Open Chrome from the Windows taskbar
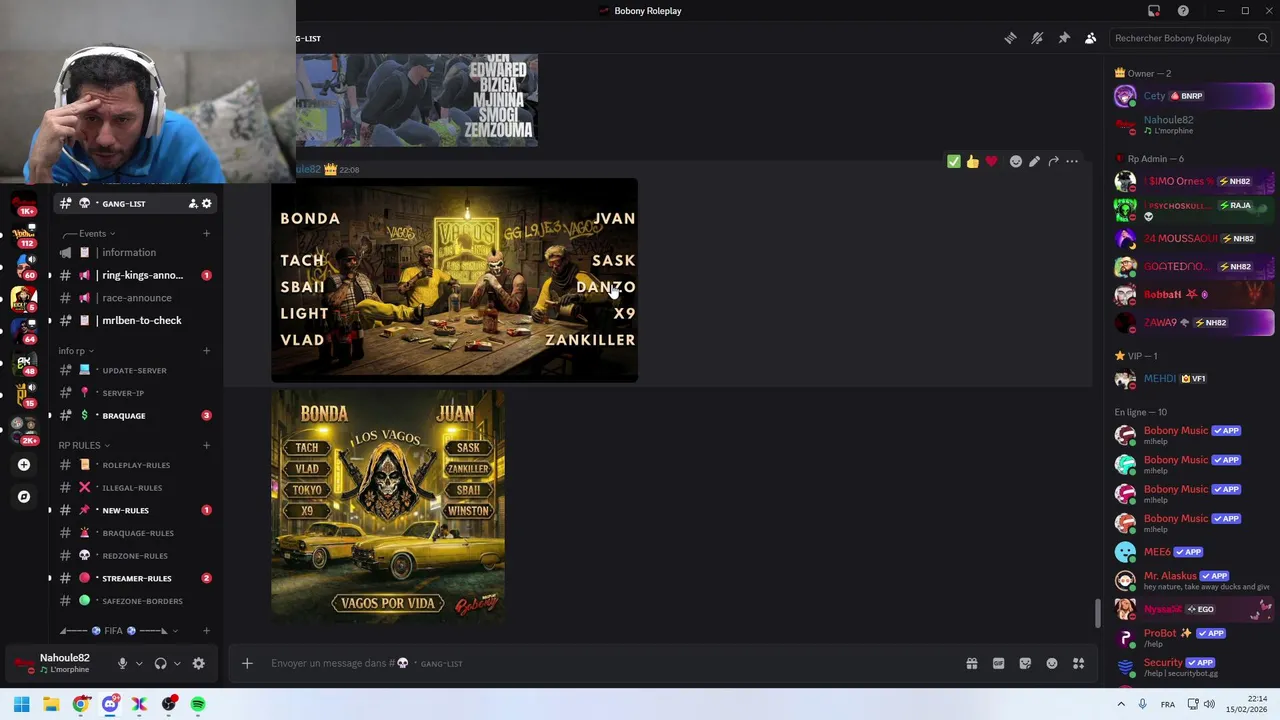 [81, 704]
